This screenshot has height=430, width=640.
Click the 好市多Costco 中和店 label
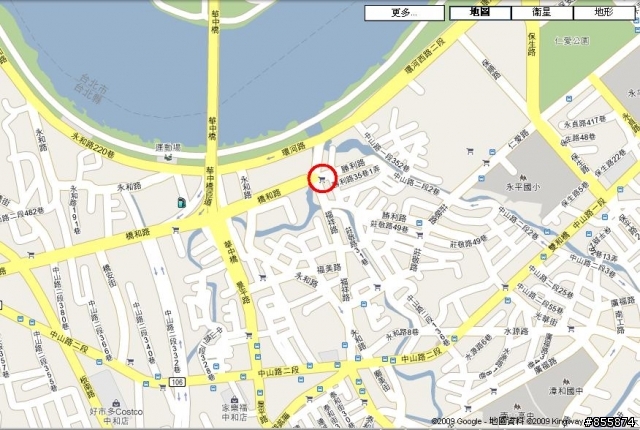pos(116,416)
